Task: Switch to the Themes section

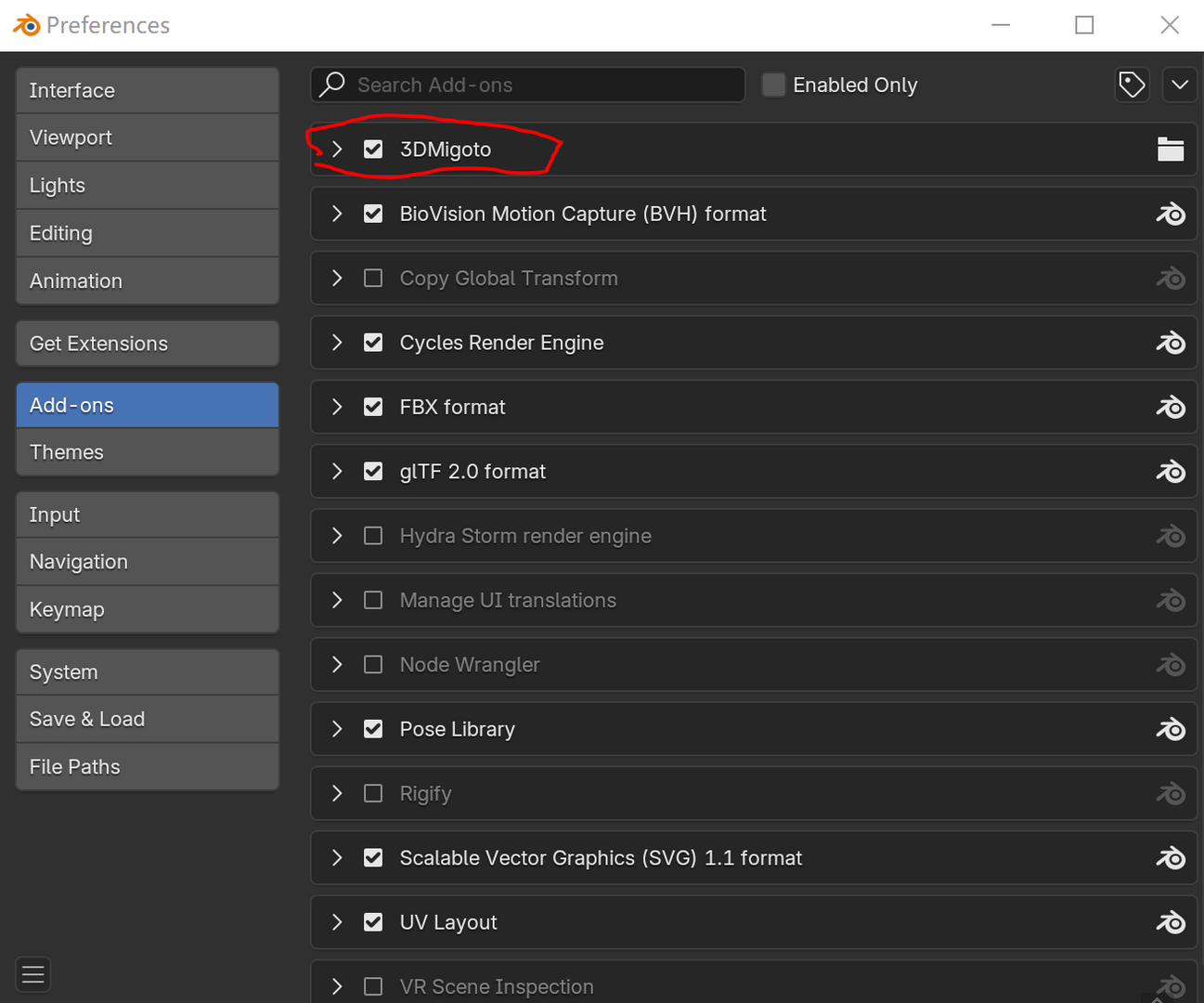Action: [148, 452]
